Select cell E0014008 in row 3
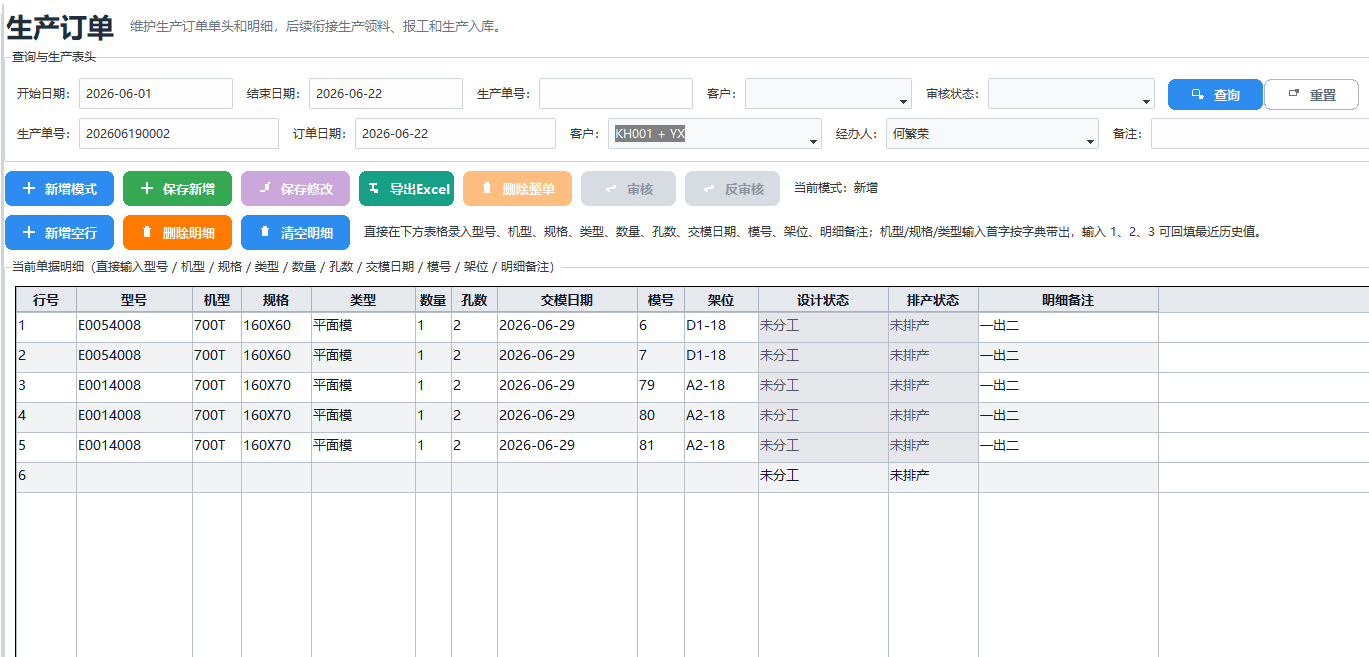The width and height of the screenshot is (1369, 657). coord(134,387)
